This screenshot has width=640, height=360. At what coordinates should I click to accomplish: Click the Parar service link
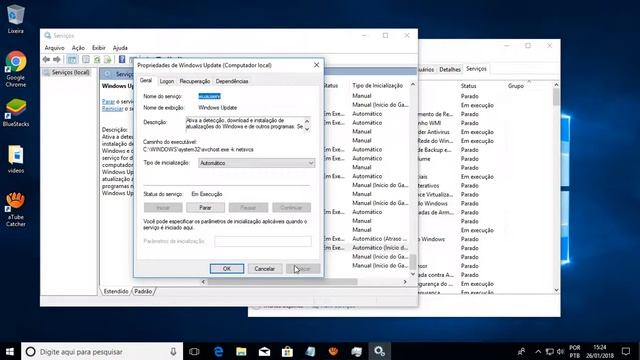click(x=108, y=101)
